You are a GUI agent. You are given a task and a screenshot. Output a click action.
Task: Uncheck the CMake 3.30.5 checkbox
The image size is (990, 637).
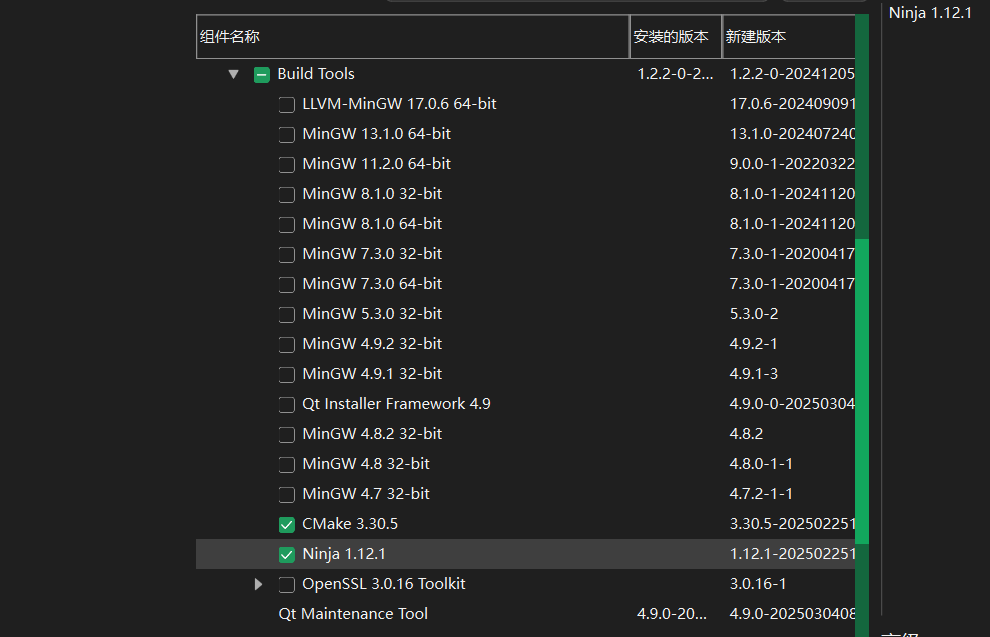287,525
